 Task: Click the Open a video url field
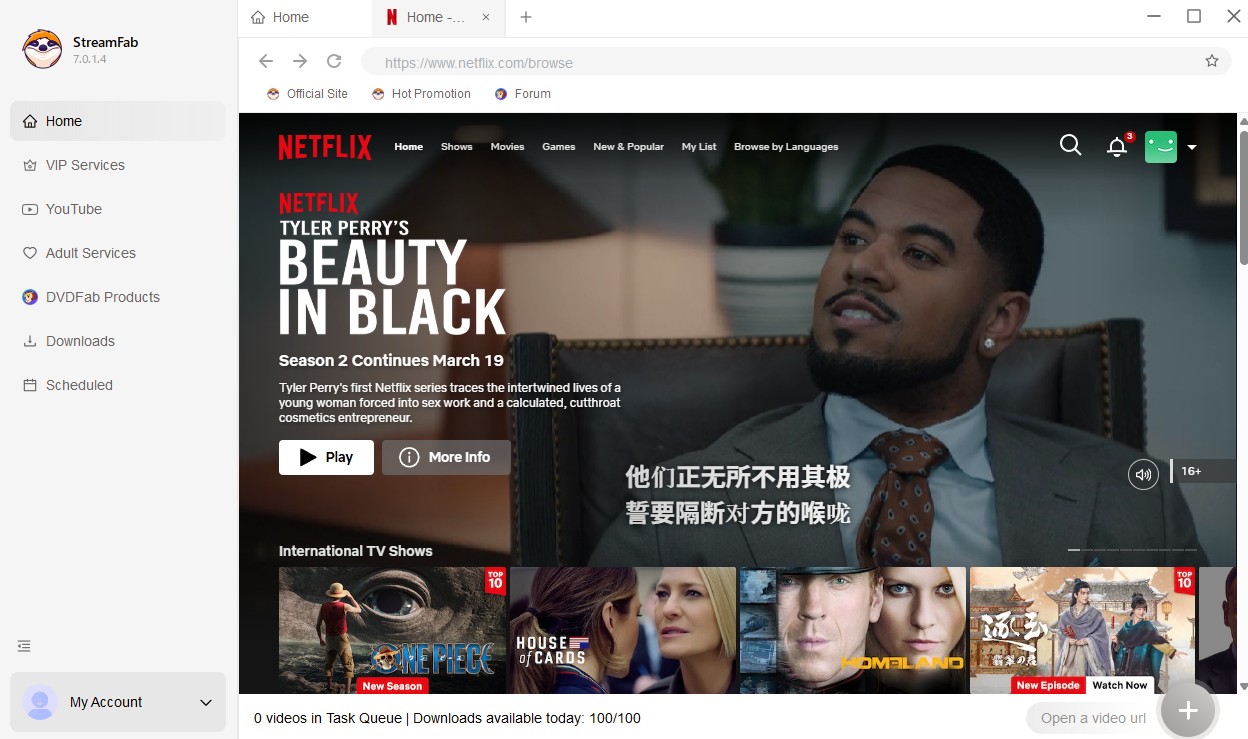coord(1092,718)
